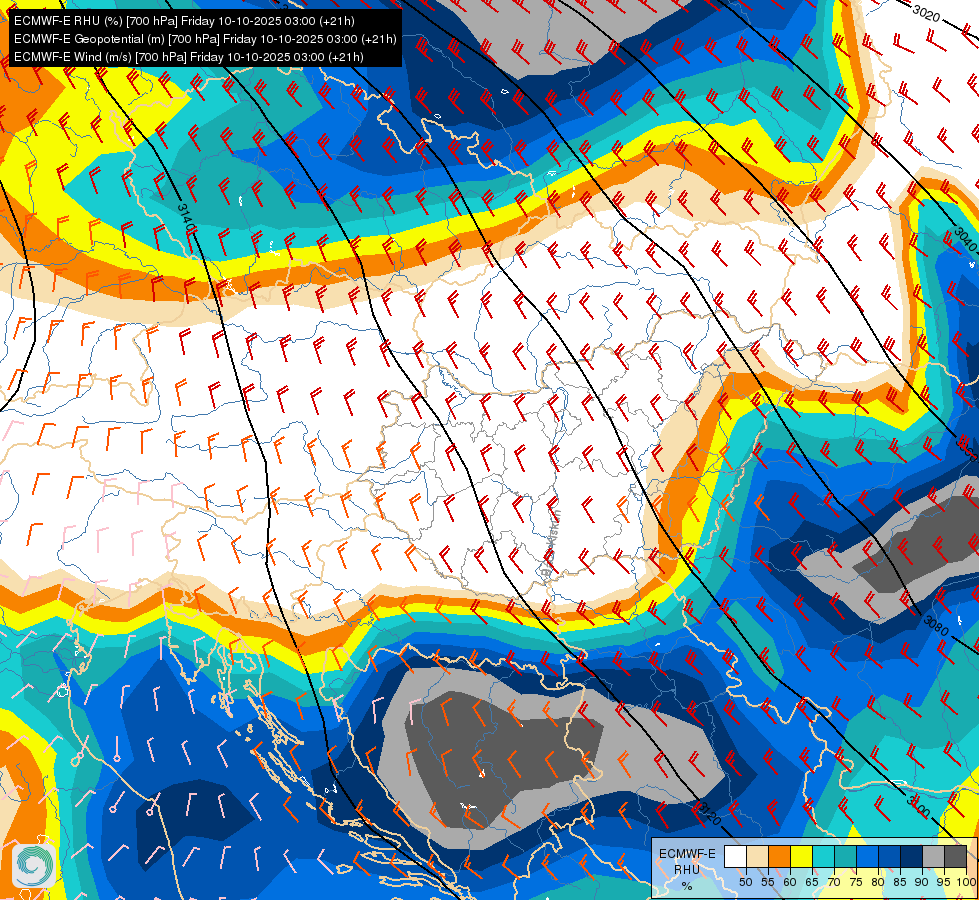Click the teal 70–75% legend swatch

click(x=845, y=857)
